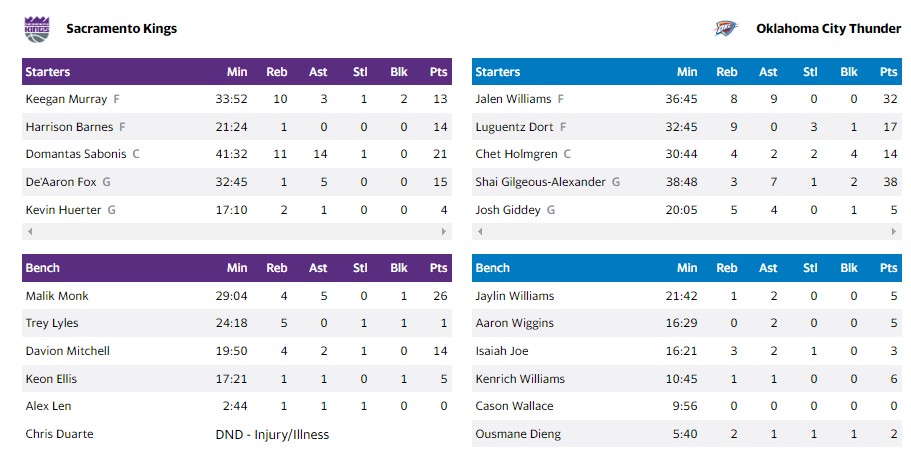Viewport: 911px width, 450px height.
Task: Click De'Aaron Fox in Kings starters
Action: (61, 182)
